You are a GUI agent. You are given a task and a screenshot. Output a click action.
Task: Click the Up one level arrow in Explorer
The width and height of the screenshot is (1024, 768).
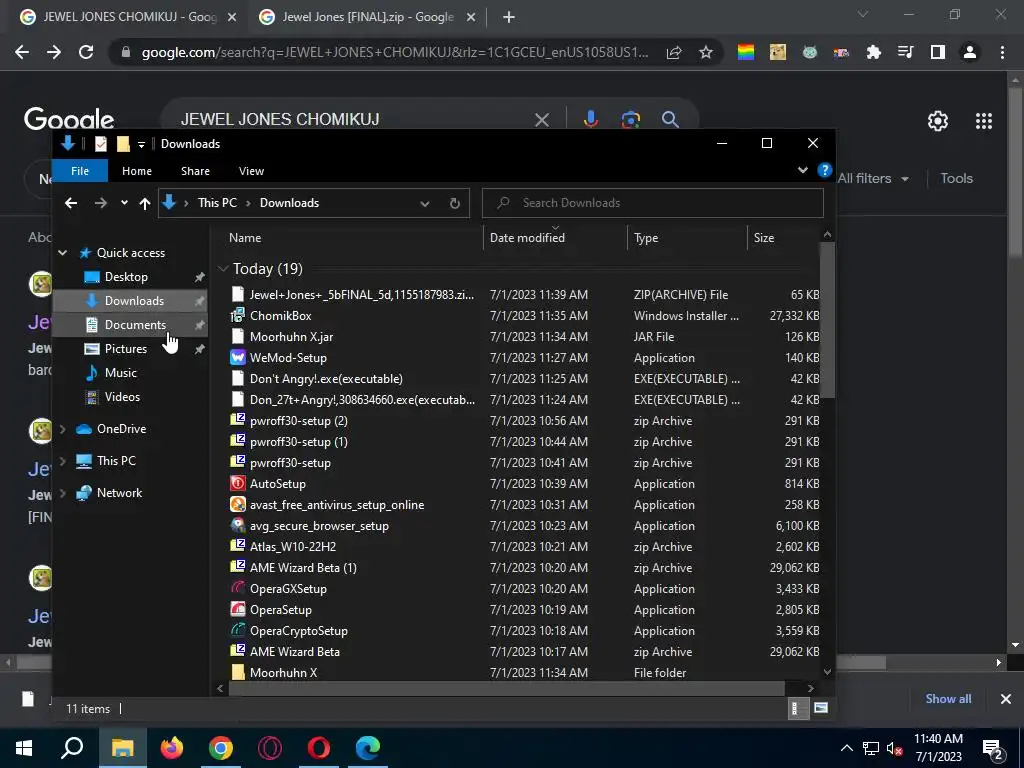coord(145,203)
